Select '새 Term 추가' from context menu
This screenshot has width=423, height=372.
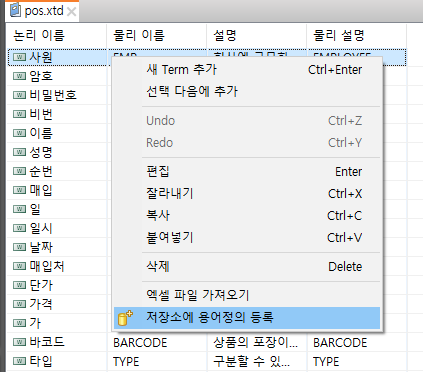pos(247,70)
